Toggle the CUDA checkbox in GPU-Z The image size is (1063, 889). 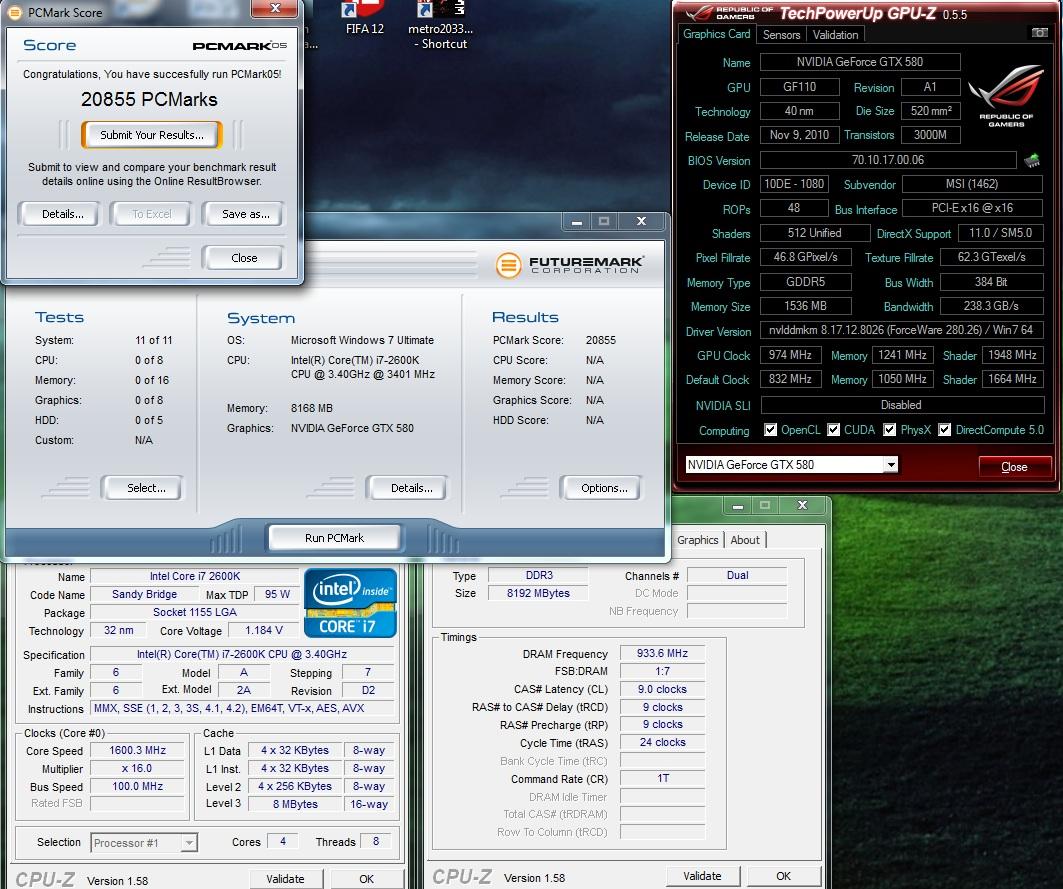point(834,429)
